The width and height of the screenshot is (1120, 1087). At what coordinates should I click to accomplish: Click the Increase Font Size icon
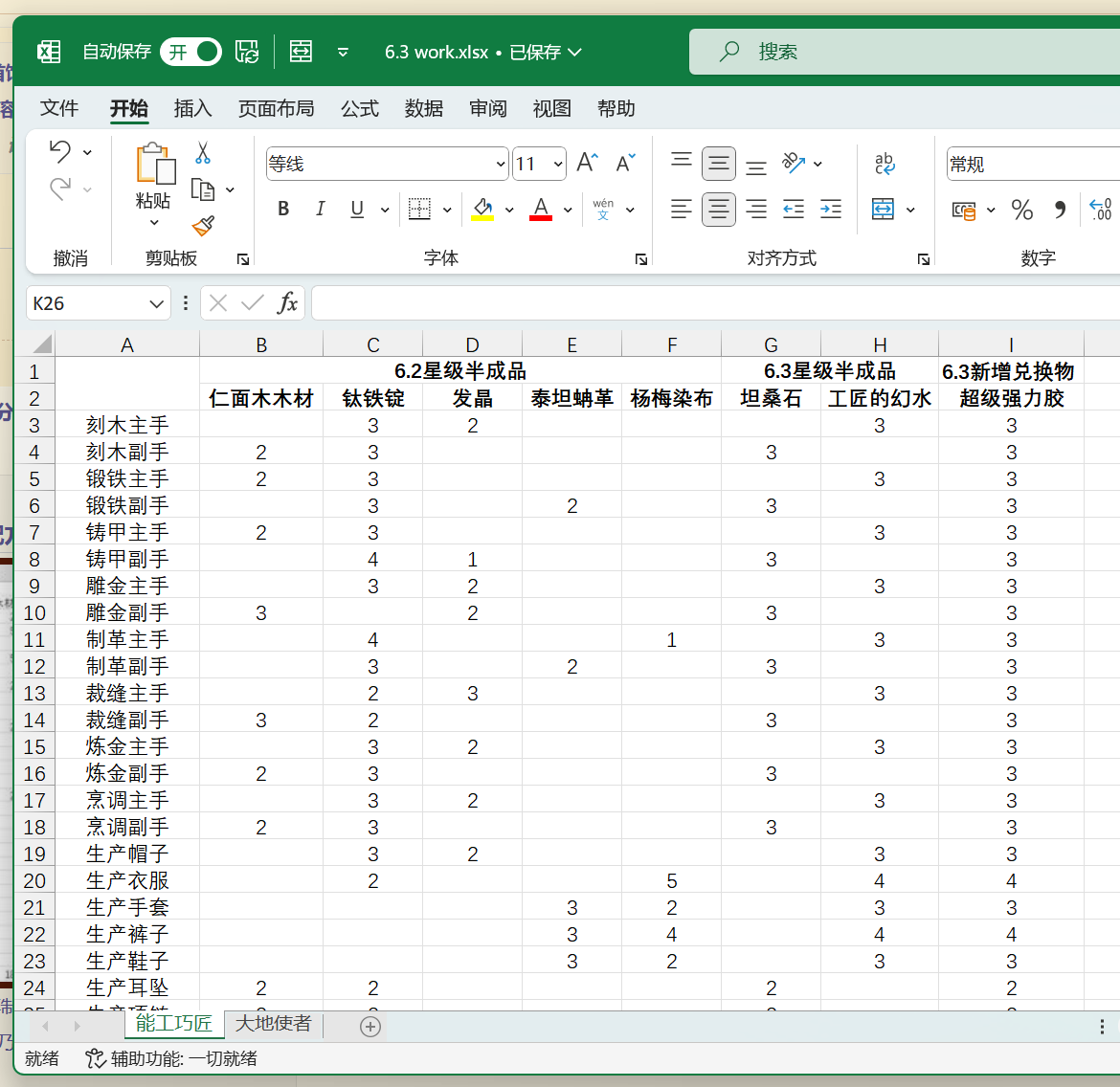(x=587, y=164)
